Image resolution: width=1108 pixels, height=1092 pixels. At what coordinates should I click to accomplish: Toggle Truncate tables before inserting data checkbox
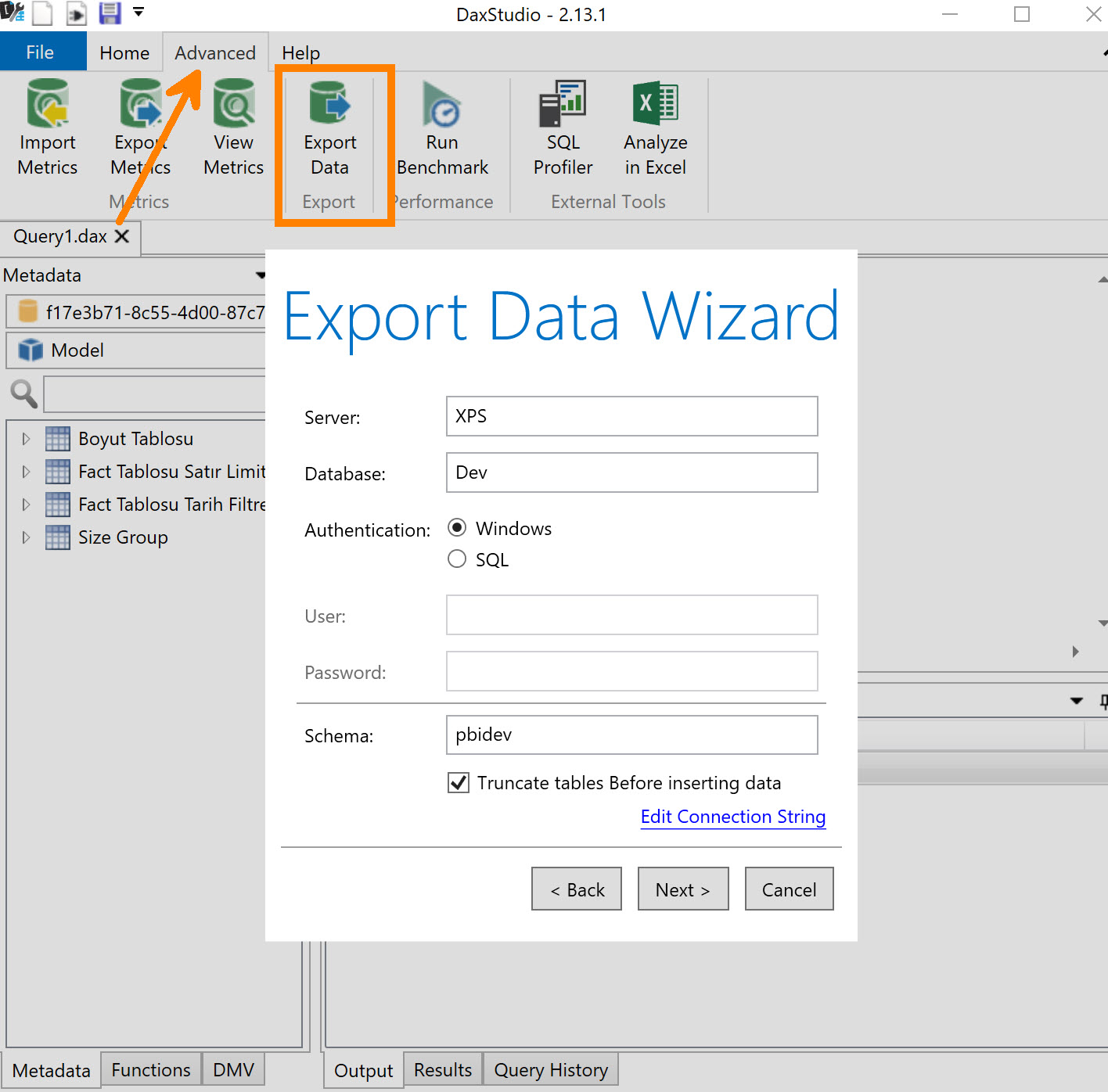[459, 782]
